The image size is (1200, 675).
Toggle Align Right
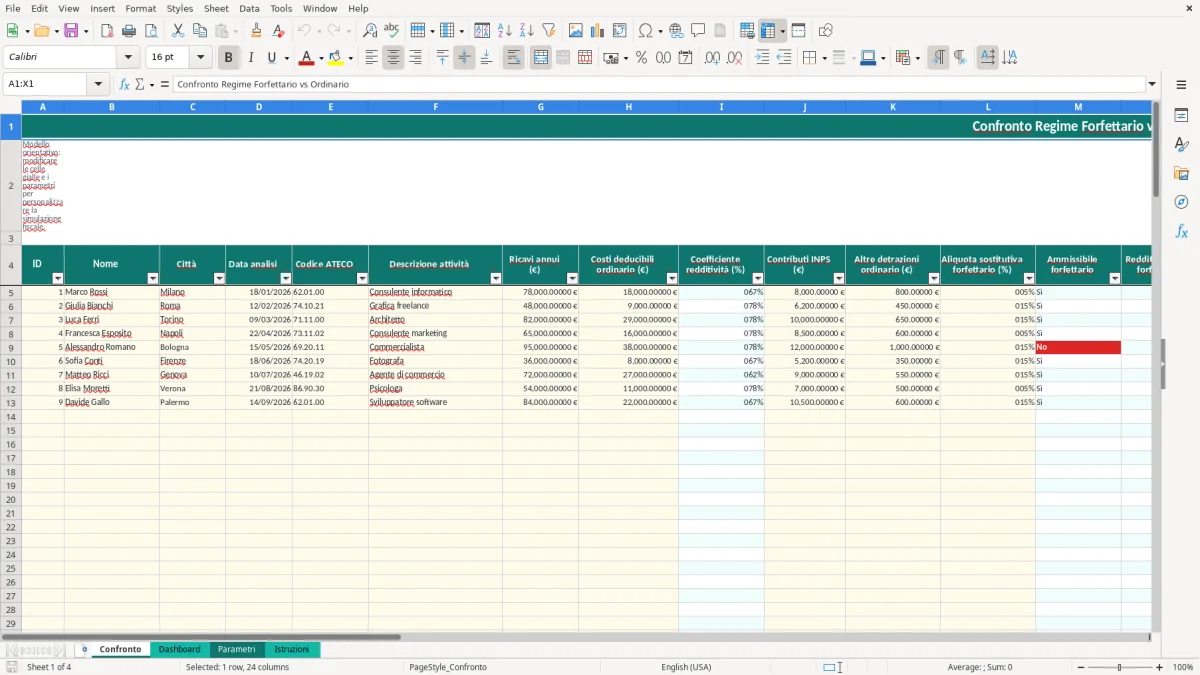point(415,58)
